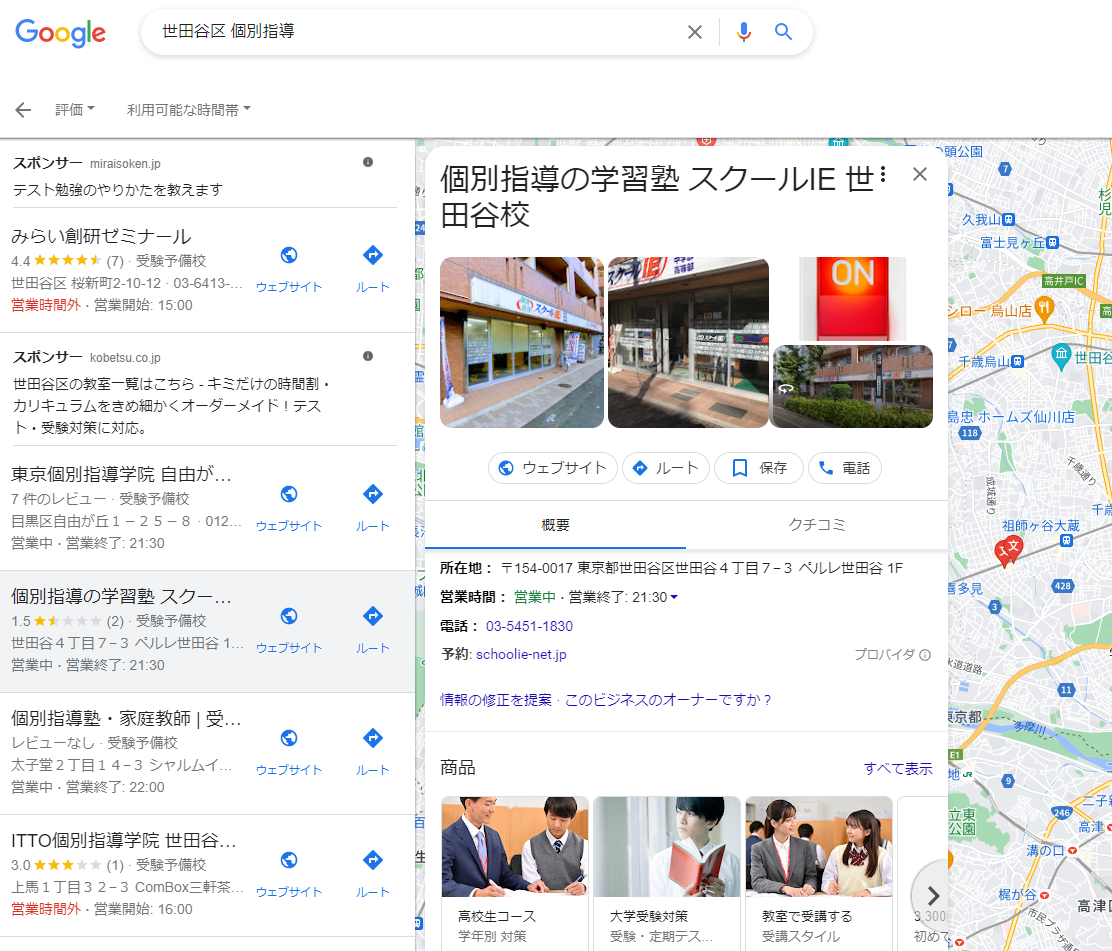
Task: Open the 高校生コース product card
Action: pos(515,873)
